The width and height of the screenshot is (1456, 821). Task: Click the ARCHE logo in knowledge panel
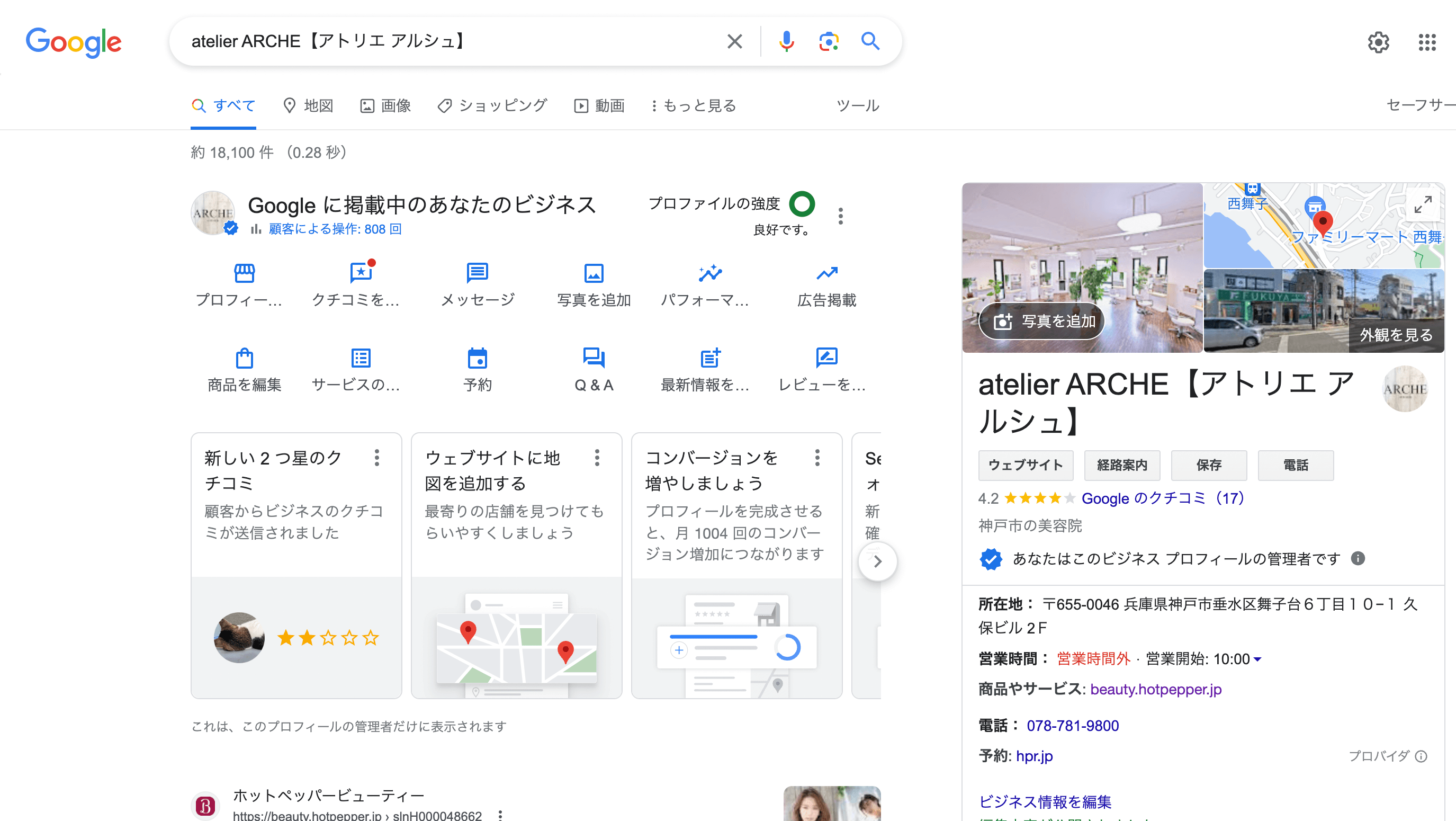point(1405,389)
